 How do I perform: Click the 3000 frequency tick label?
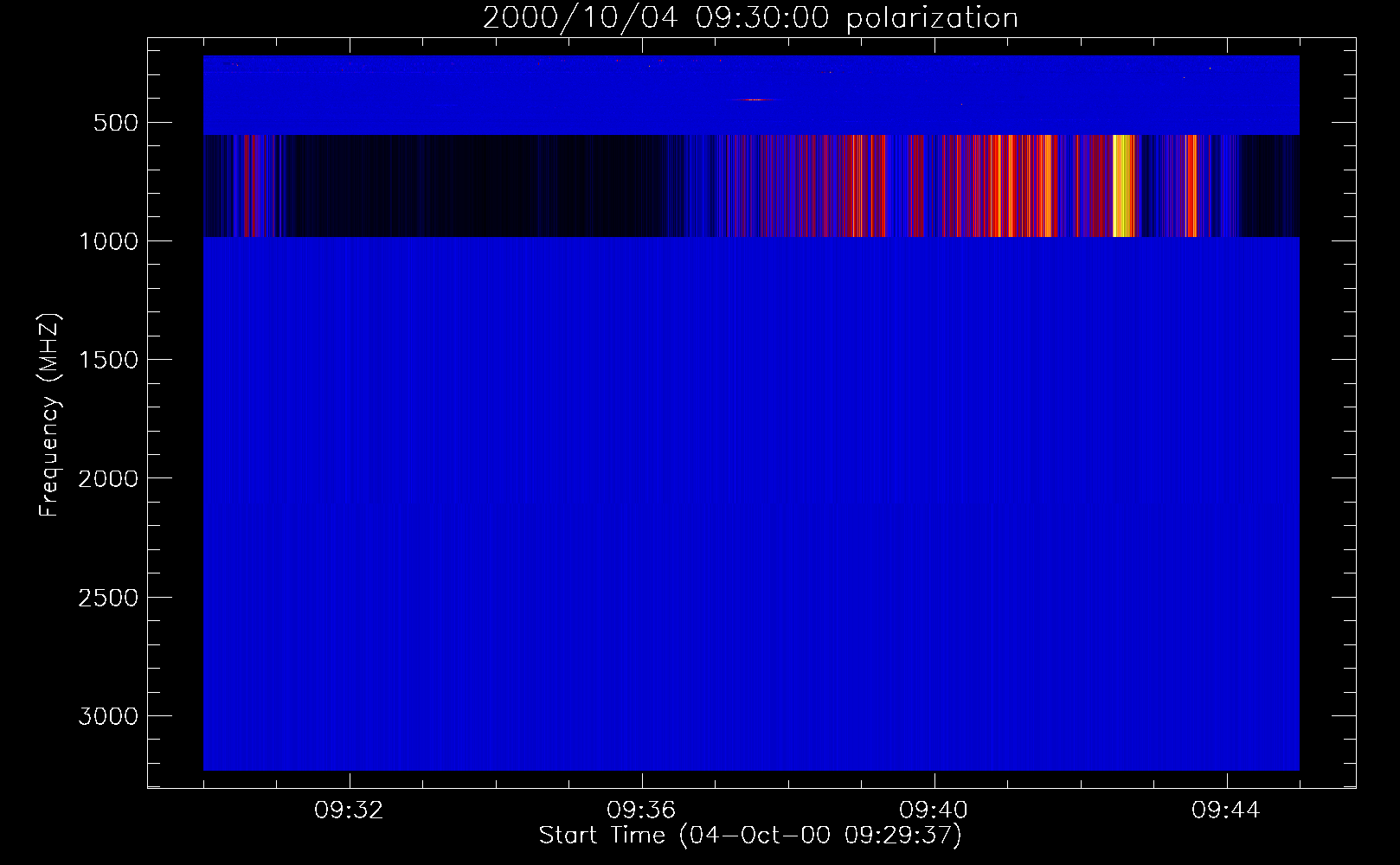pos(108,716)
